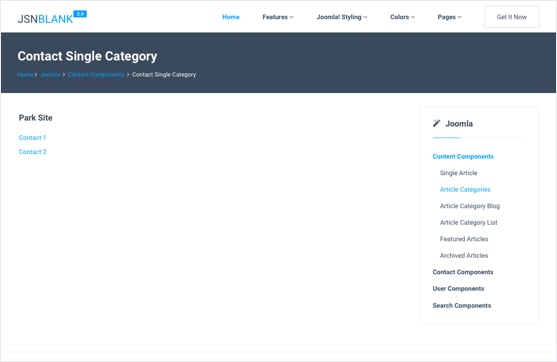Click the JSN Blank logo

52,17
